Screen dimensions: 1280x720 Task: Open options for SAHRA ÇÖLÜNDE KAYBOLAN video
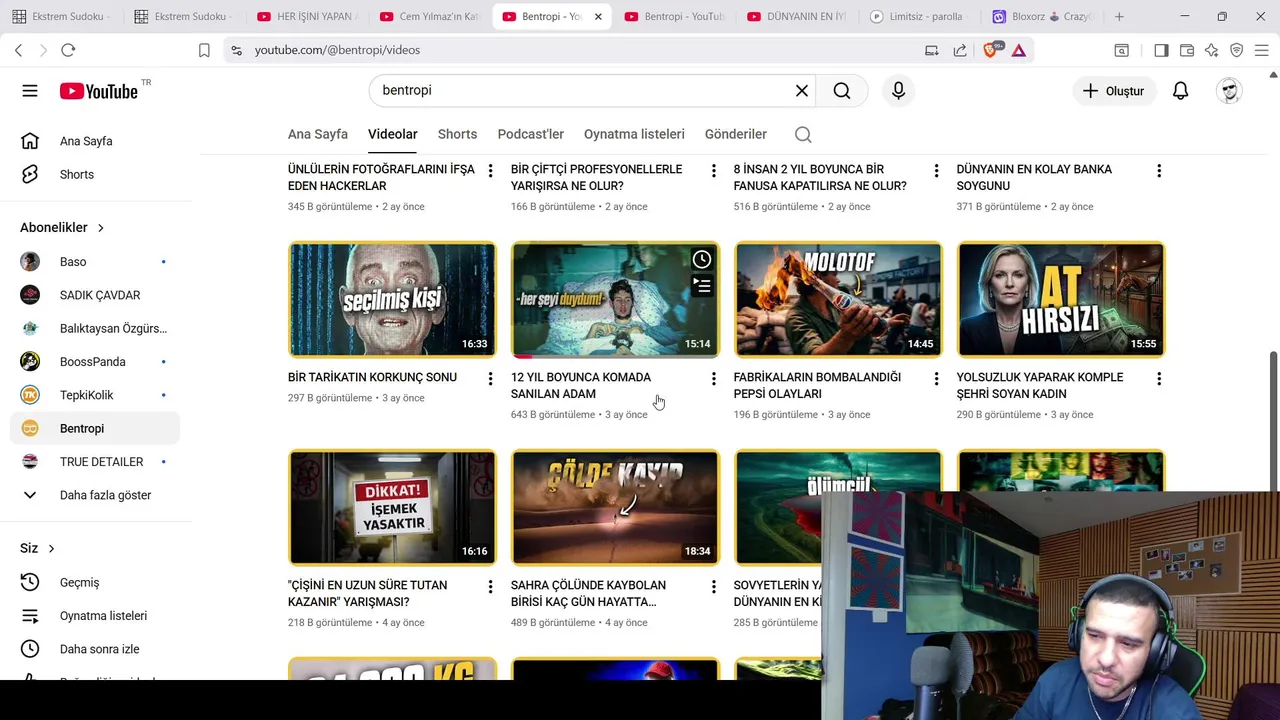click(713, 587)
